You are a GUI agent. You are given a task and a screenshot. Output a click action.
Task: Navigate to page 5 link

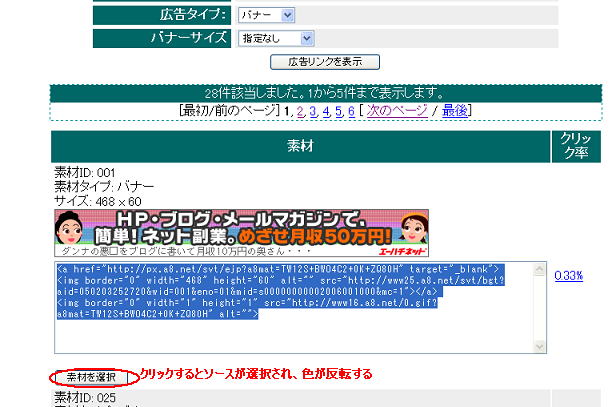pyautogui.click(x=339, y=110)
